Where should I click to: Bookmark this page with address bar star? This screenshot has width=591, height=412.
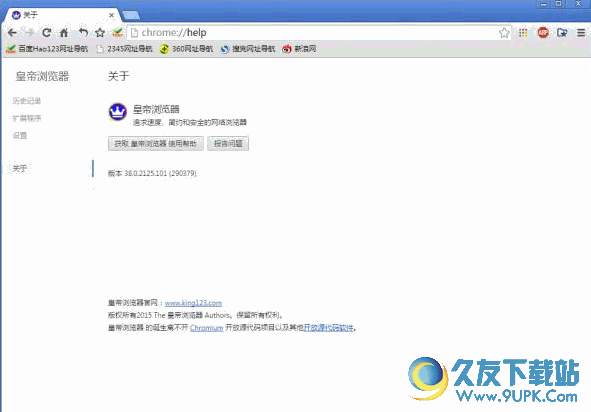504,33
